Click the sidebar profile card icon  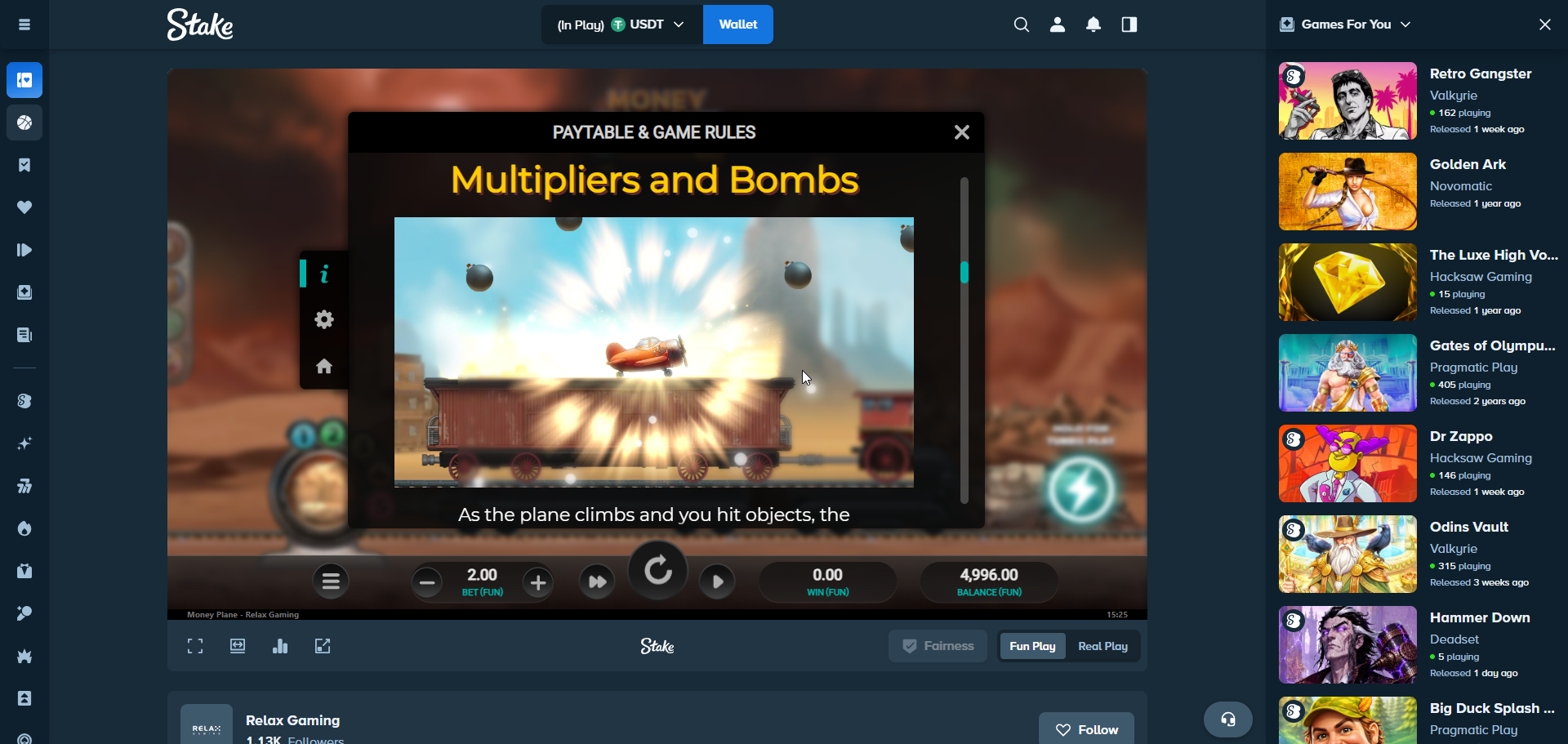(24, 698)
